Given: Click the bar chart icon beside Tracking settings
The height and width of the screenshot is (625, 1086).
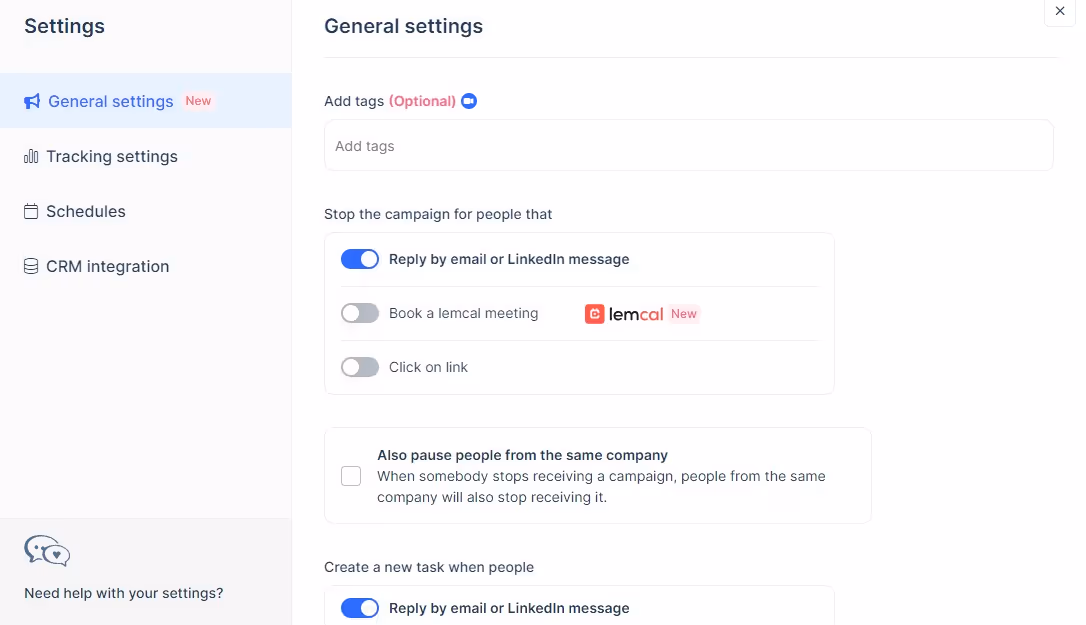Looking at the screenshot, I should click(30, 156).
